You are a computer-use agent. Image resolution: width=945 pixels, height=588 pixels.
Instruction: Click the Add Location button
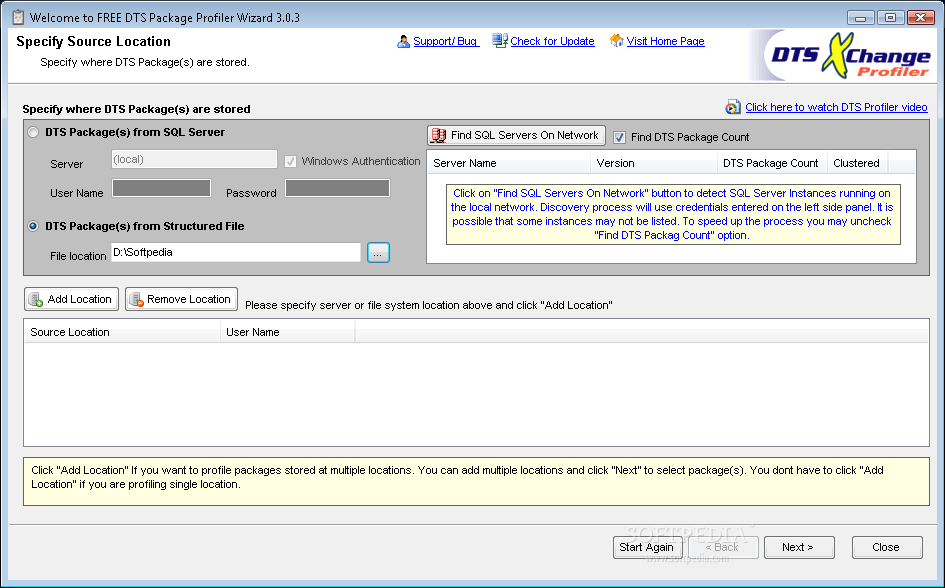72,299
